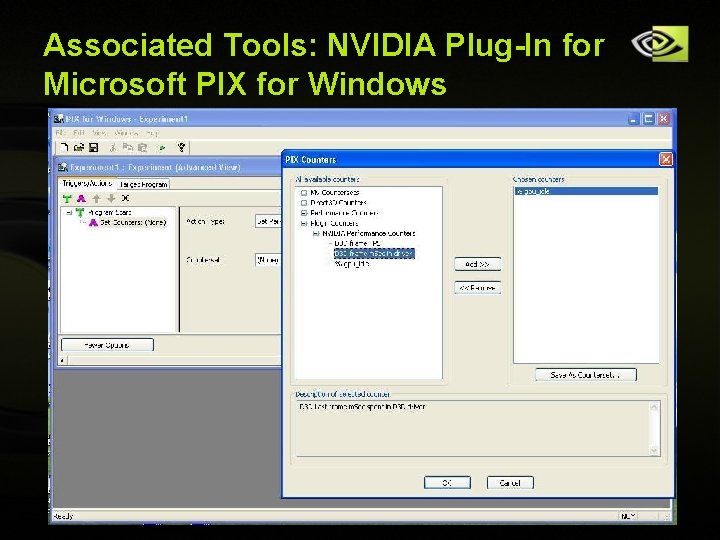The height and width of the screenshot is (540, 720).
Task: Click the Open file toolbar icon
Action: [x=79, y=147]
